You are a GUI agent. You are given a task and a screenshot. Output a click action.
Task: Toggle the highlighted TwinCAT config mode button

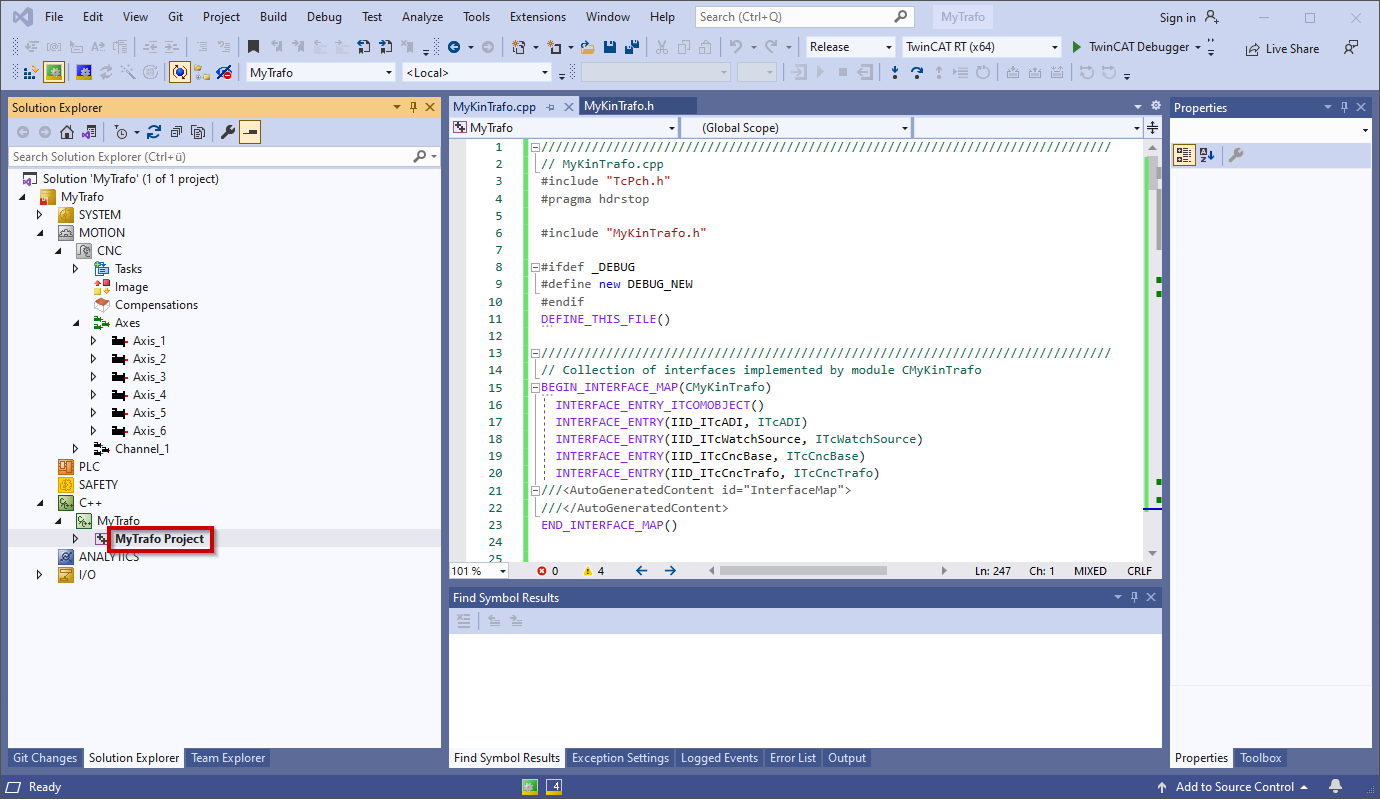54,72
